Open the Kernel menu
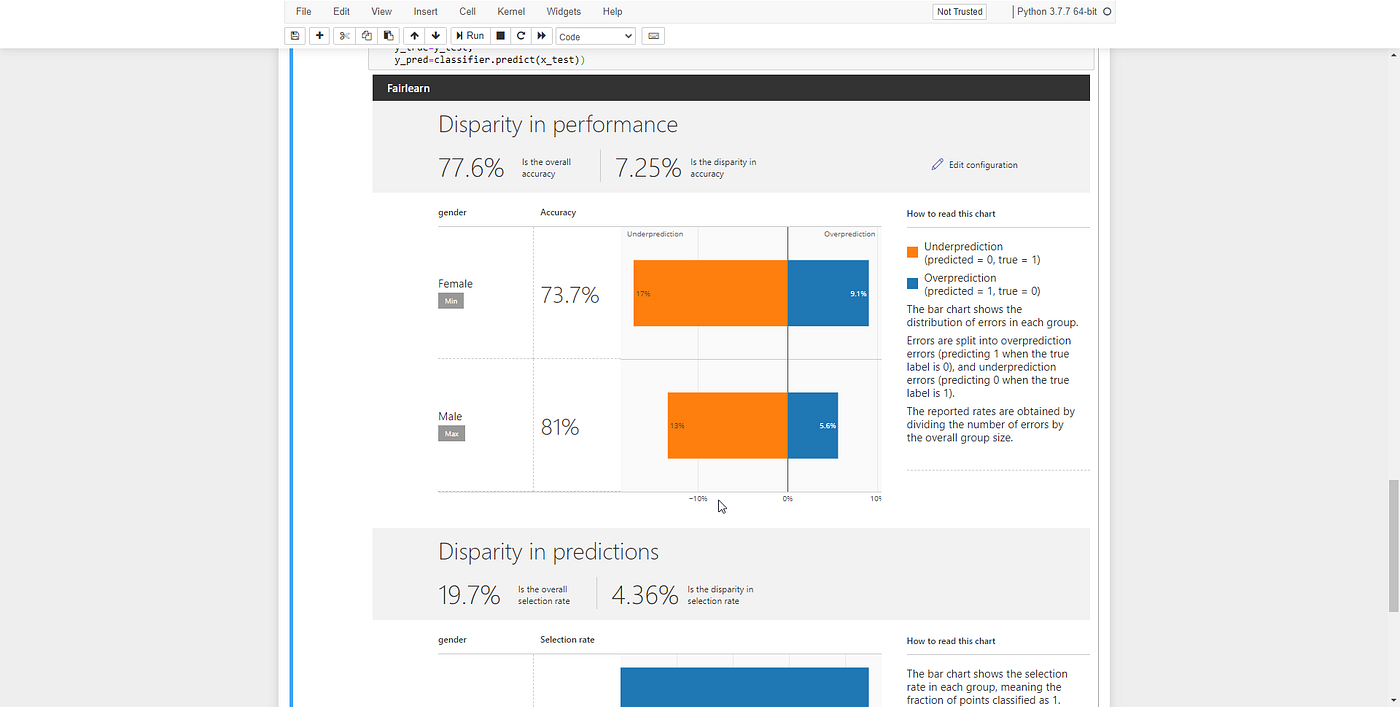1400x707 pixels. pos(511,11)
